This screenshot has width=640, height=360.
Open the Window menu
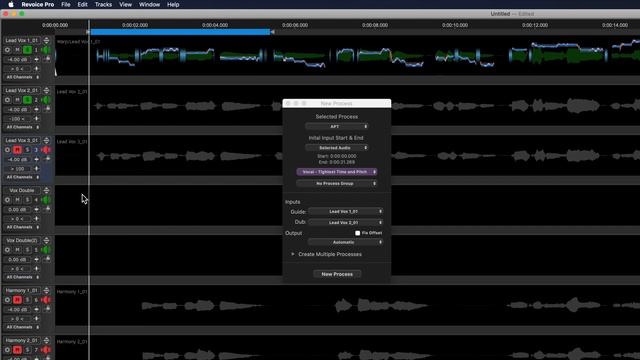(149, 4)
